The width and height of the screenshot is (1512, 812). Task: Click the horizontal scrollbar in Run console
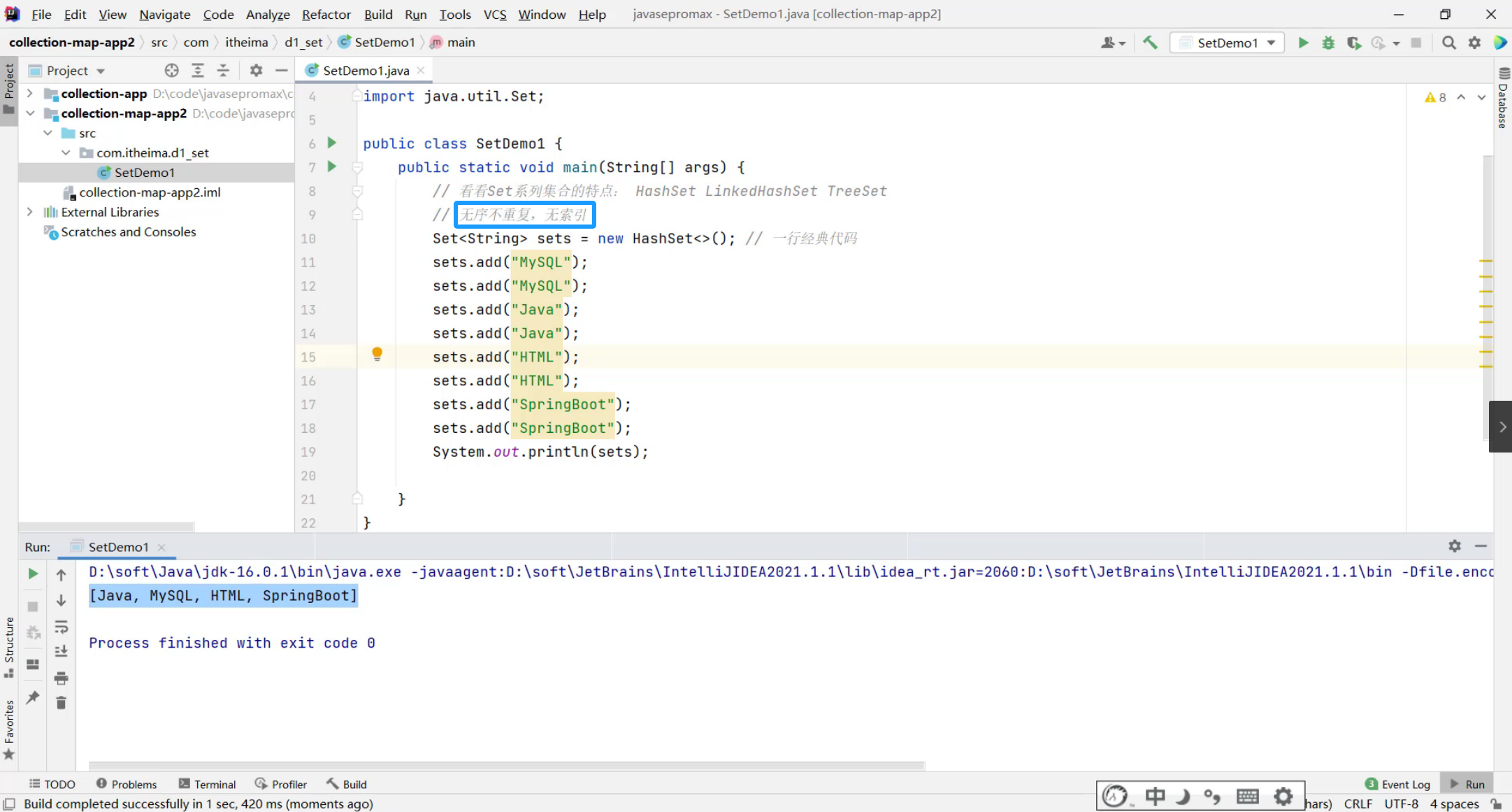pos(506,765)
